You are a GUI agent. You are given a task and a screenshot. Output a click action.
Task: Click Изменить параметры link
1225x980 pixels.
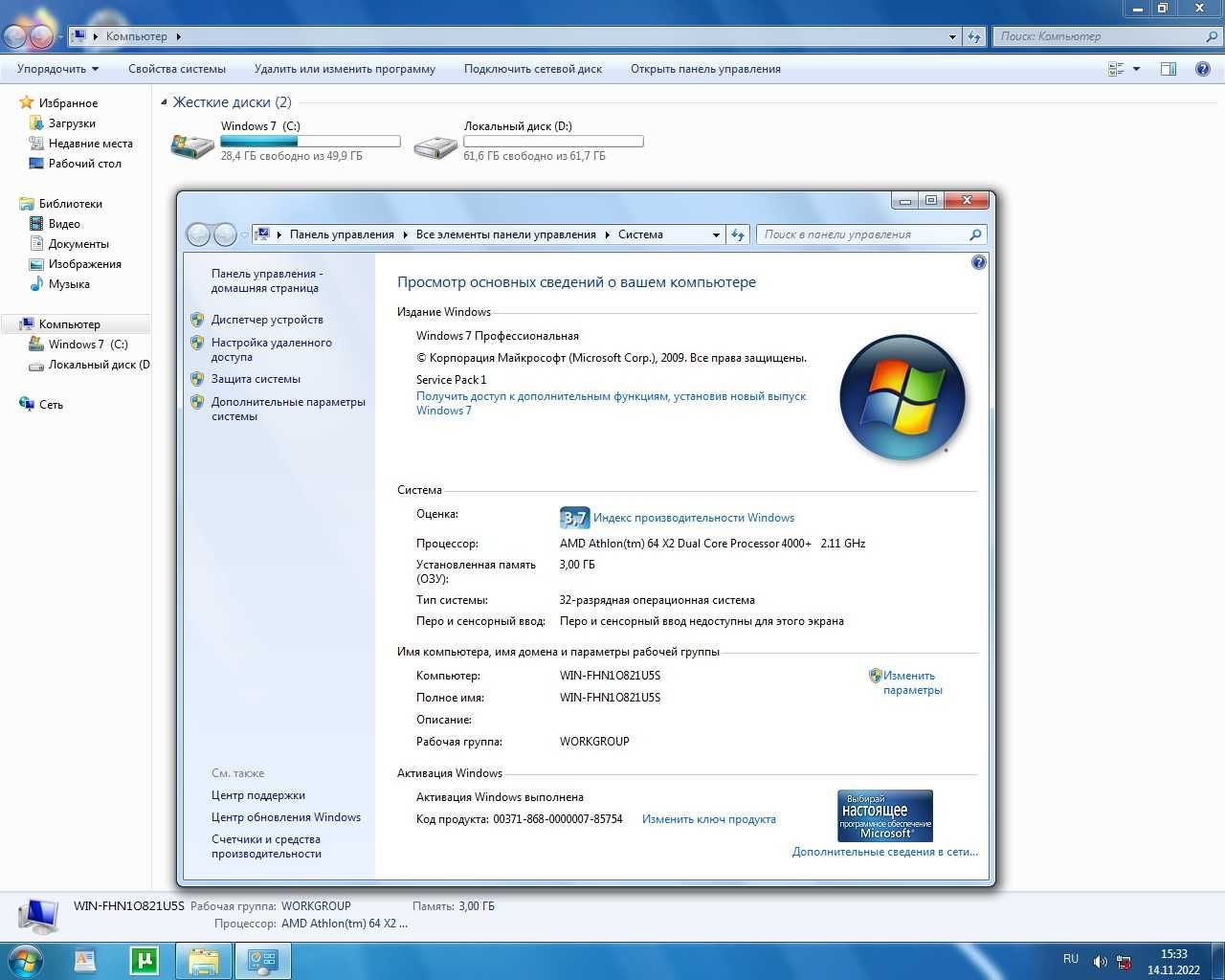tap(912, 682)
